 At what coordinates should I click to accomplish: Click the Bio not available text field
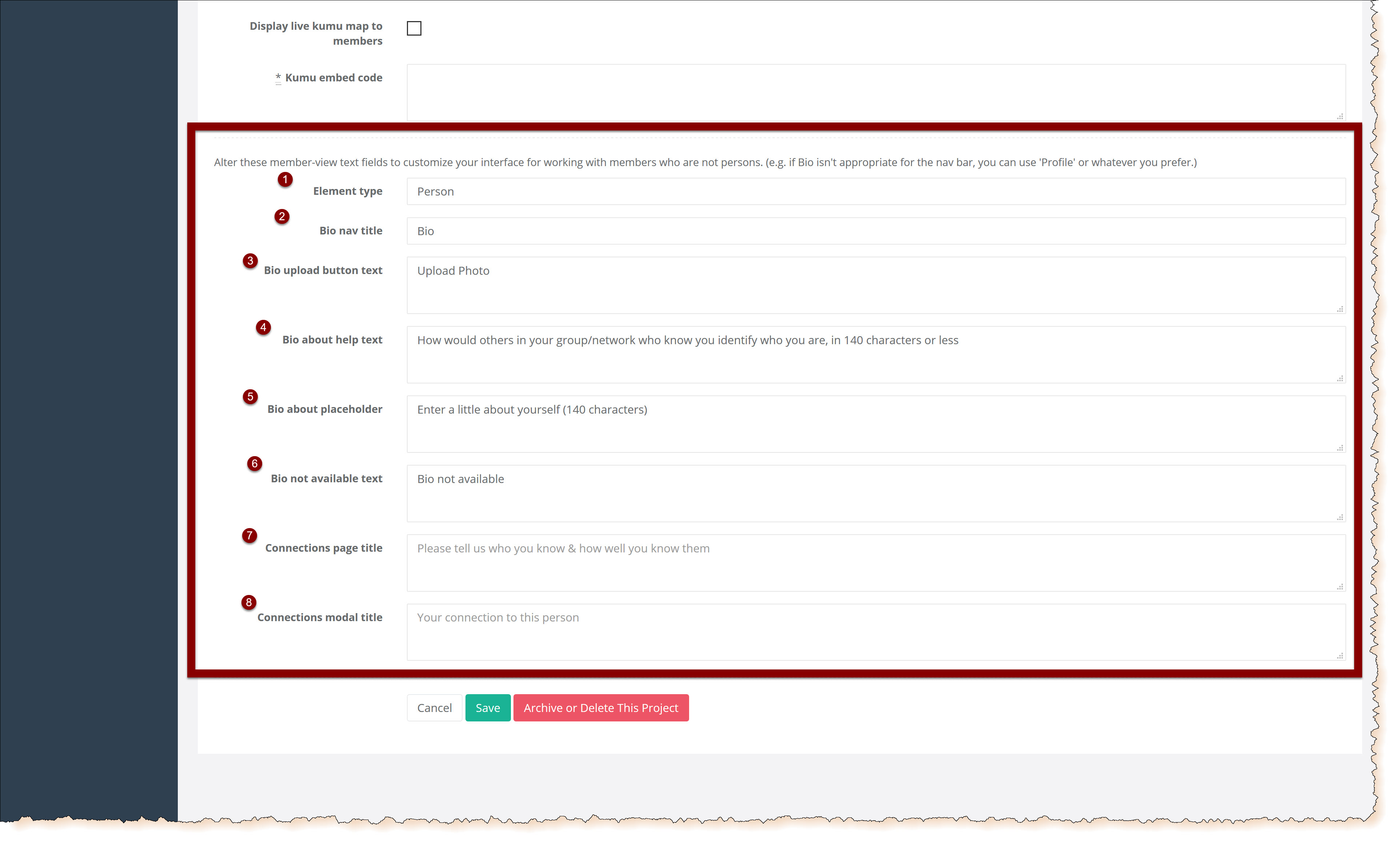click(875, 494)
